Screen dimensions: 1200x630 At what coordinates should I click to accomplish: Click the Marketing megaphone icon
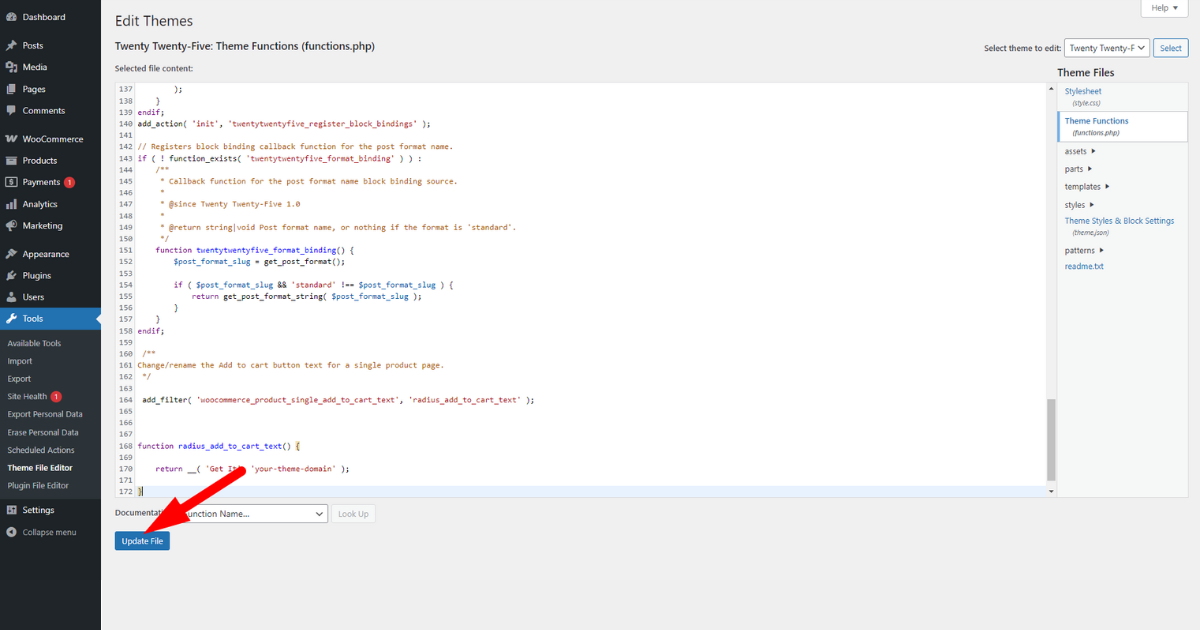coord(11,225)
